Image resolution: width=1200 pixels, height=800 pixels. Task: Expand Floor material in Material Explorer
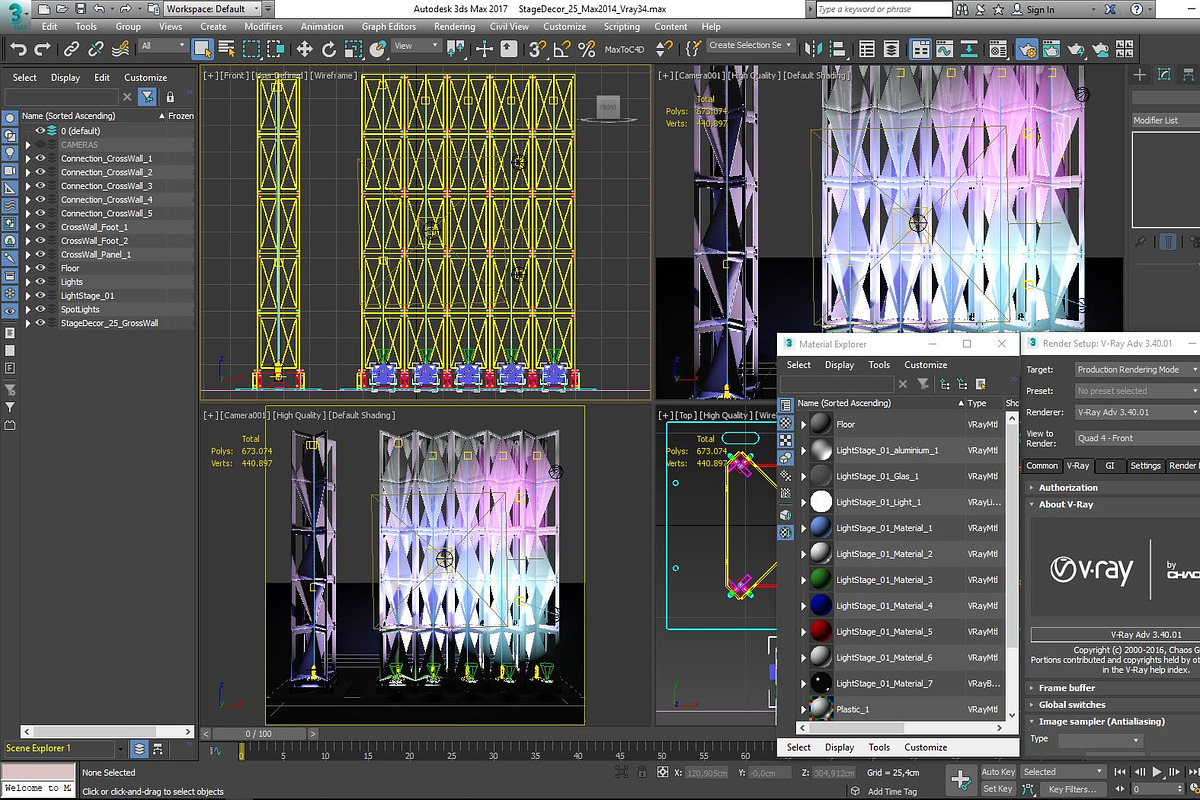tap(803, 424)
